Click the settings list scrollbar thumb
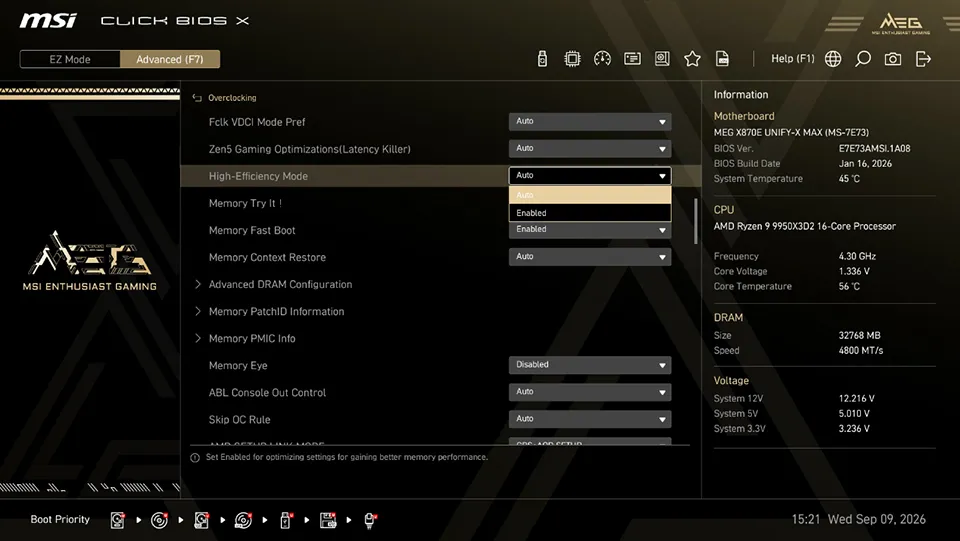Image resolution: width=960 pixels, height=541 pixels. pyautogui.click(x=696, y=221)
